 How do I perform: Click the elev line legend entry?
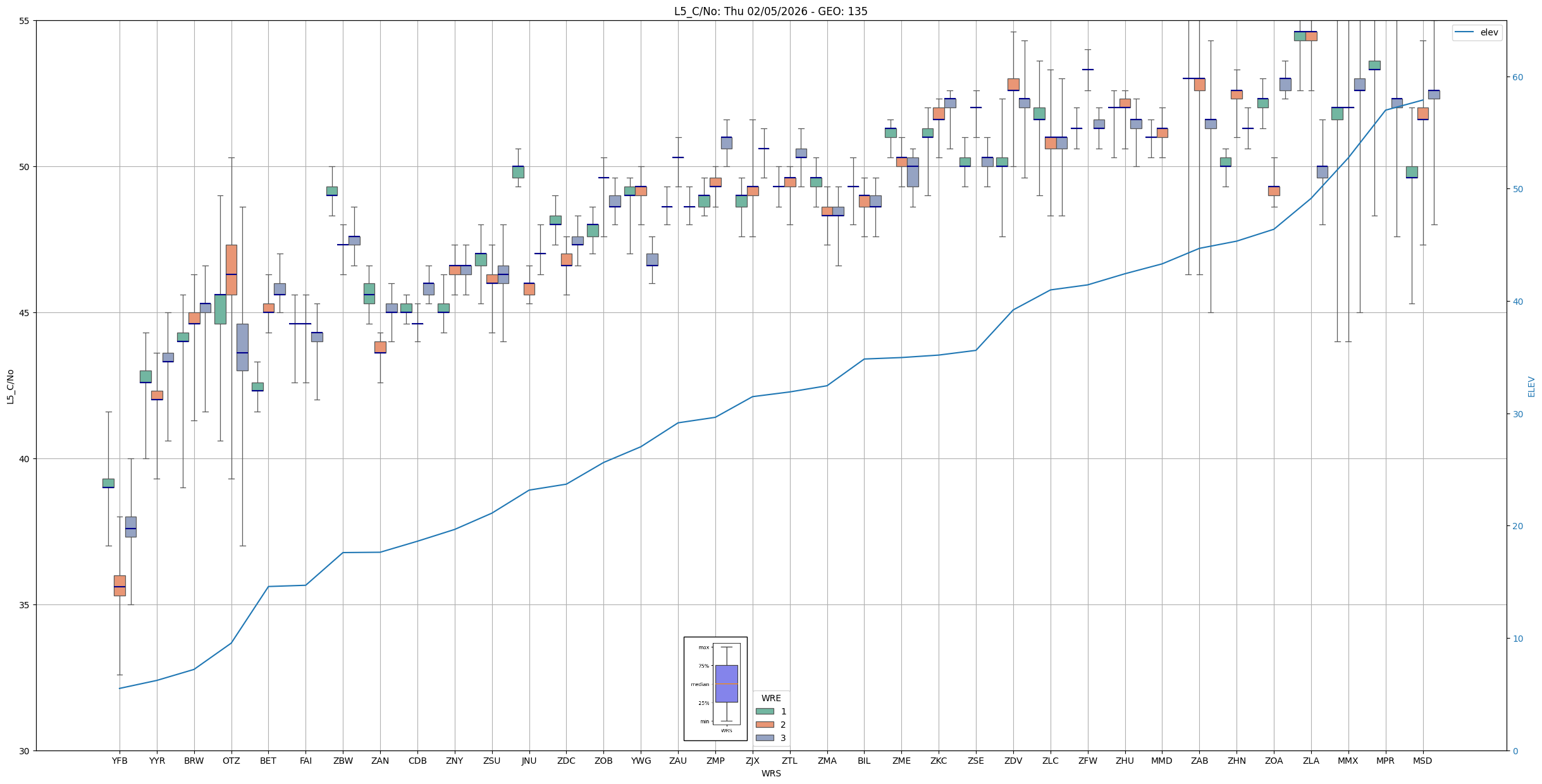click(1476, 32)
